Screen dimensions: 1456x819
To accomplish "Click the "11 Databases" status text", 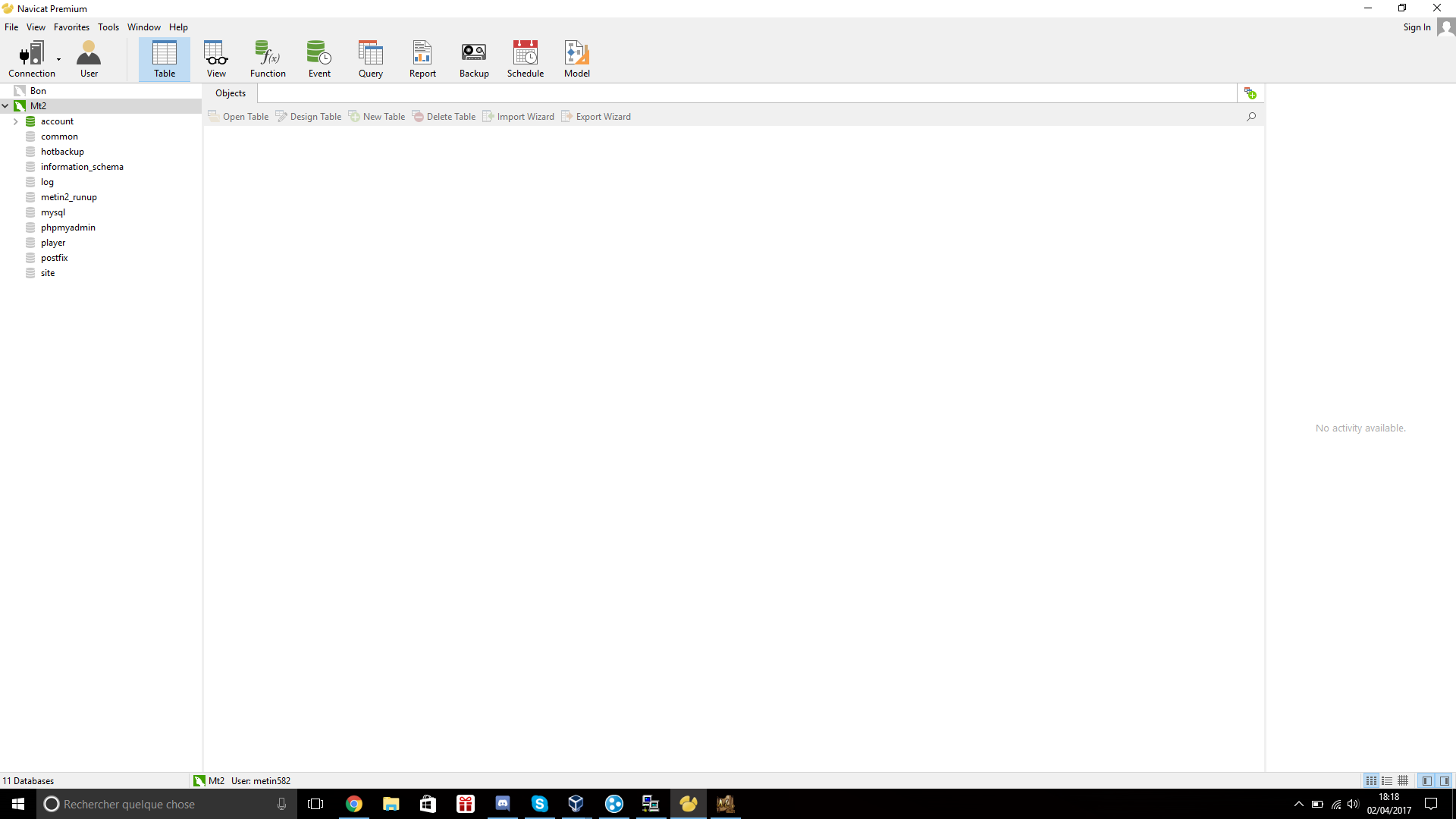I will tap(28, 781).
